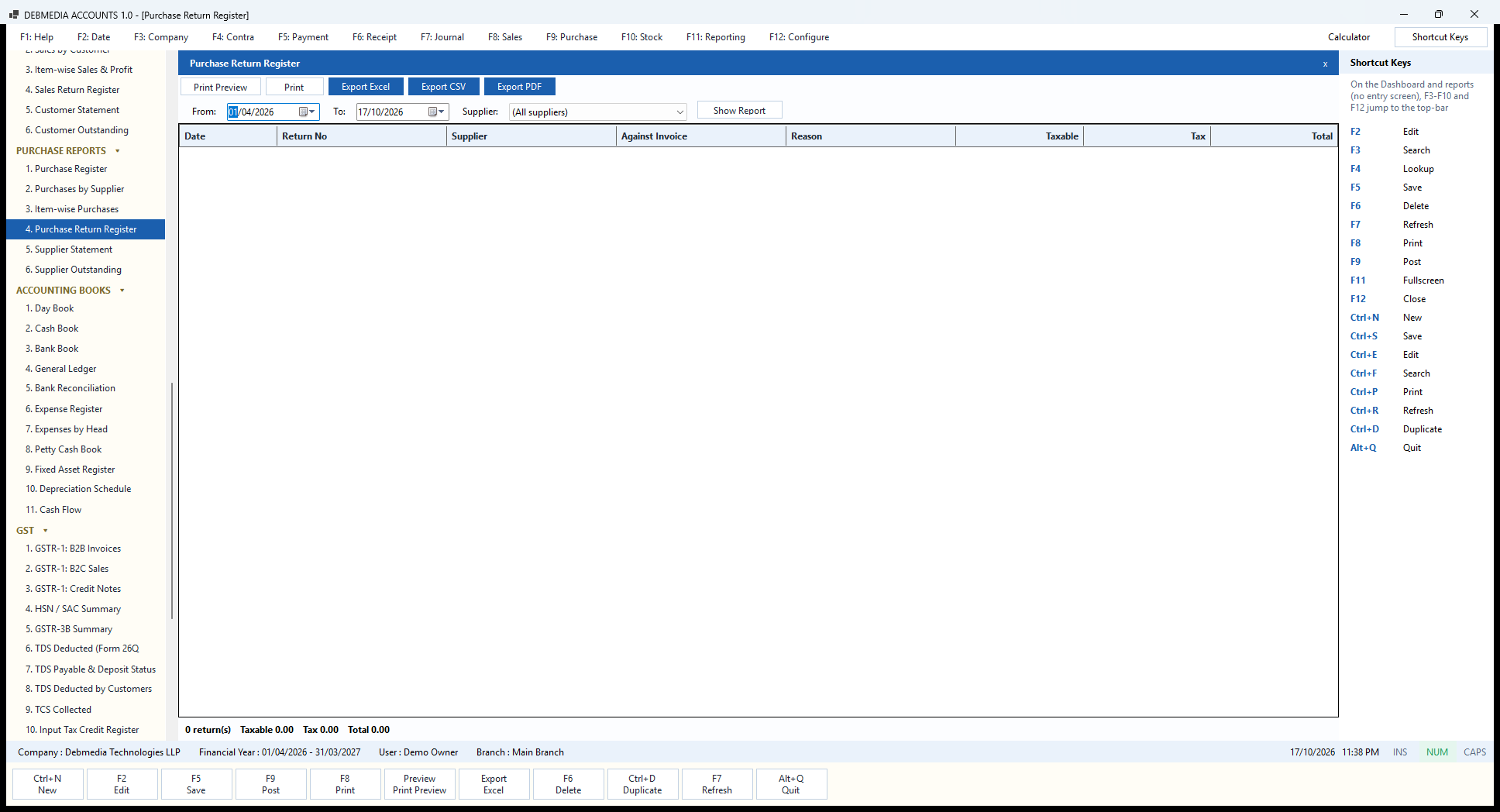Click the F5 Save bottom button
Screen dimensions: 1500x812
196,784
